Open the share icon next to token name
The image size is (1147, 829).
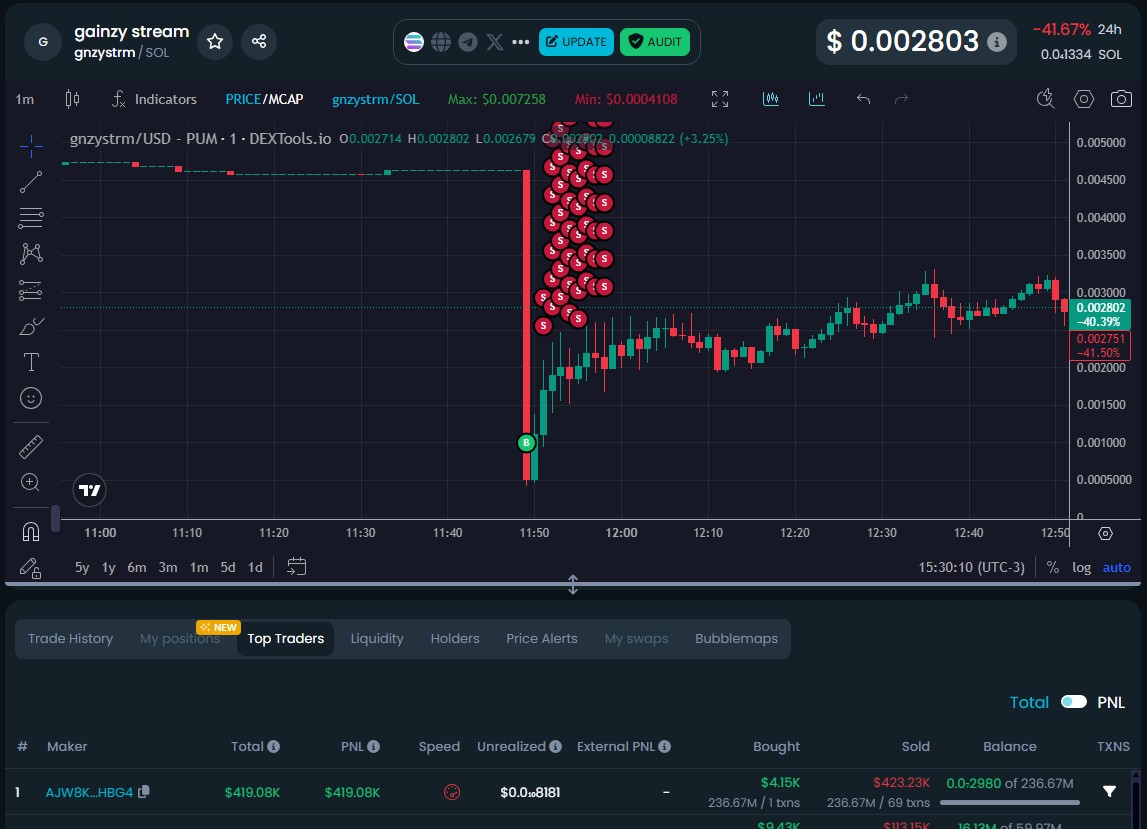coord(259,41)
